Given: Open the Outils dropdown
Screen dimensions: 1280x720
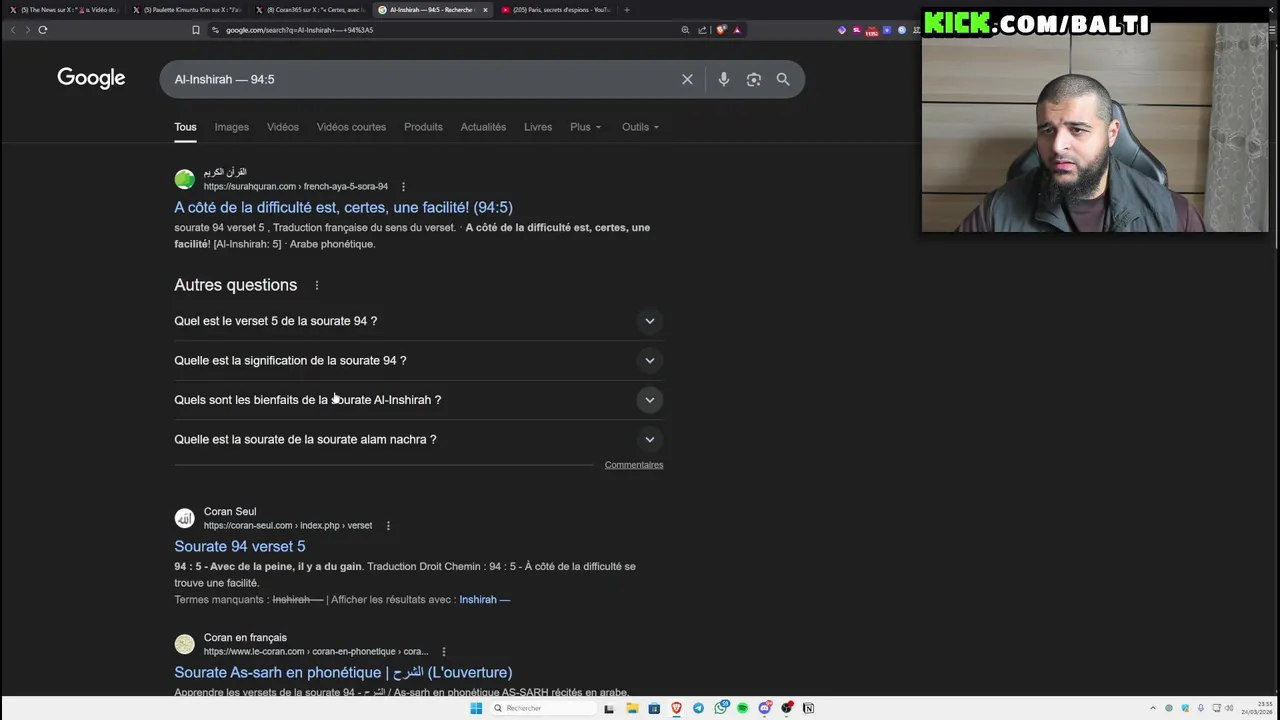Looking at the screenshot, I should 640,127.
